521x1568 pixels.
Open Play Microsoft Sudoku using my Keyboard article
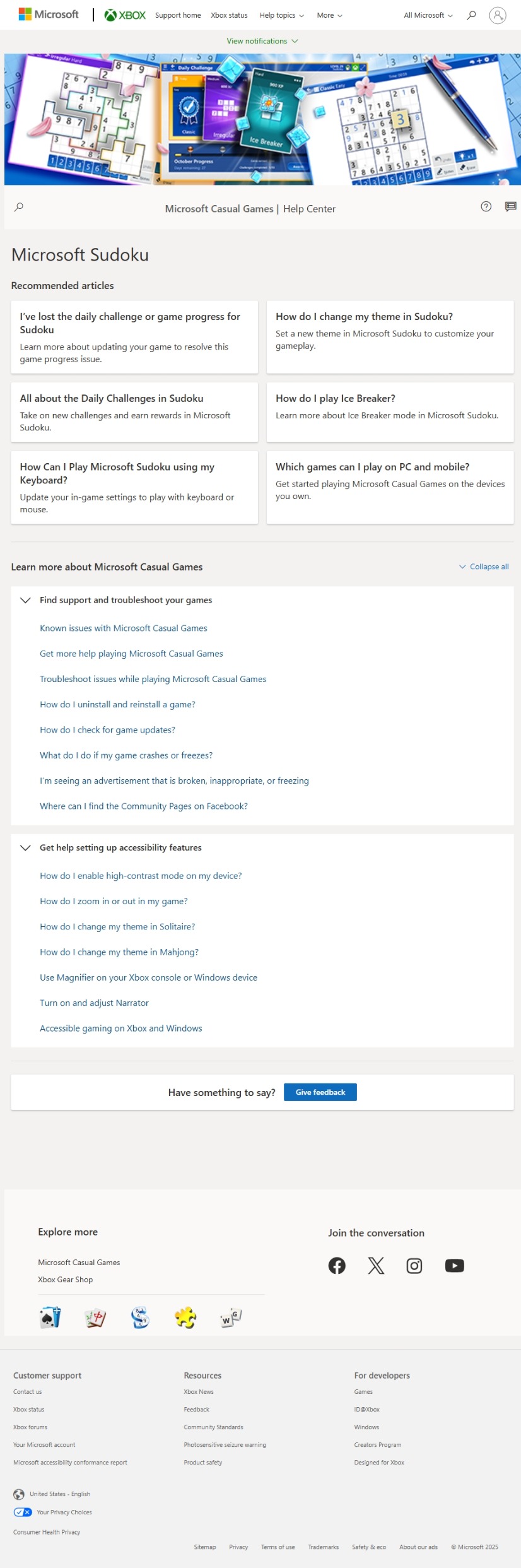pyautogui.click(x=134, y=487)
